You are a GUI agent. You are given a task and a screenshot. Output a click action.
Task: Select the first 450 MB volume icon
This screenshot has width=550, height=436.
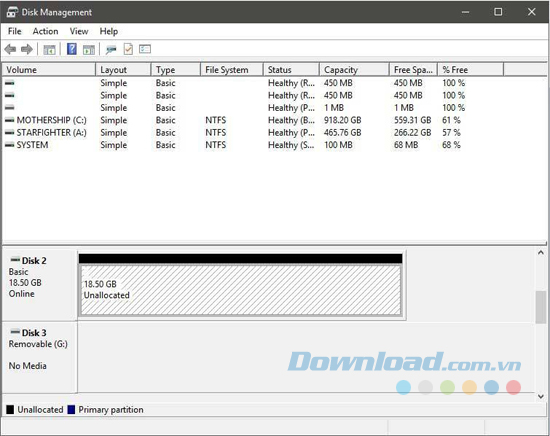pyautogui.click(x=10, y=83)
